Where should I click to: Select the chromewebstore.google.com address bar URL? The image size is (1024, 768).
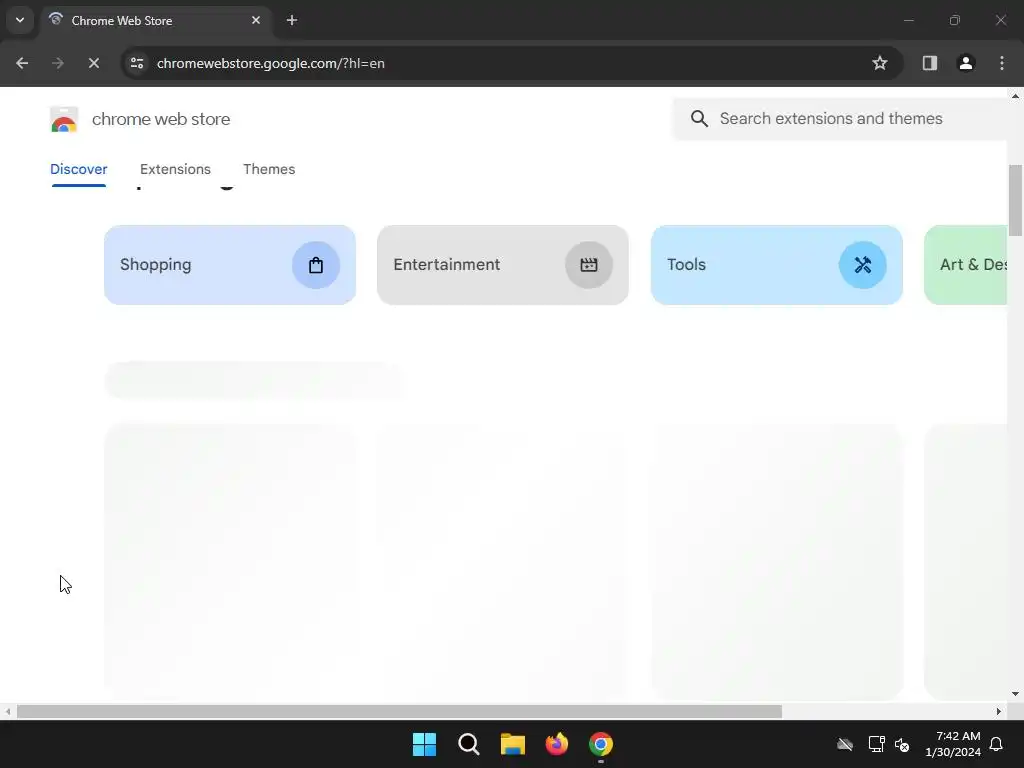coord(270,63)
